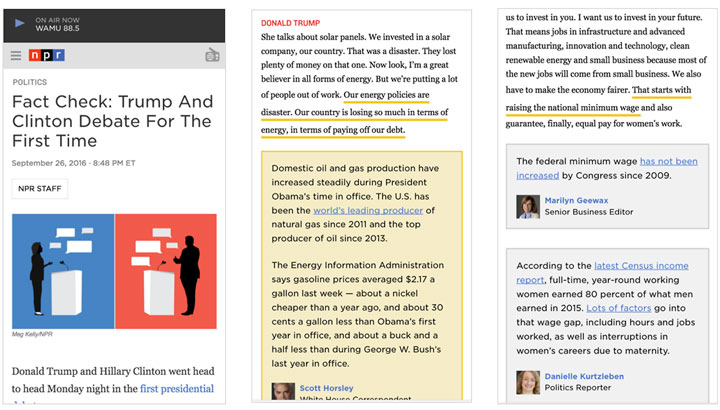View Danielle Kurtzleben's author profile
The image size is (720, 410).
point(584,376)
